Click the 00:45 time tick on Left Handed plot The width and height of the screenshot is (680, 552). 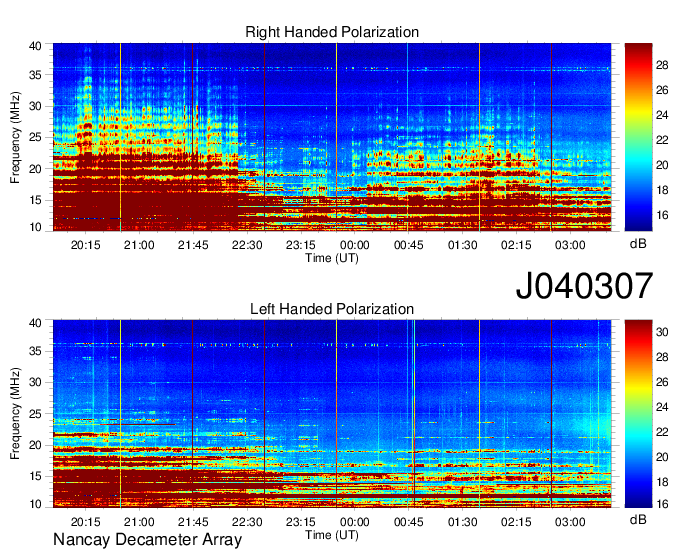(x=409, y=522)
